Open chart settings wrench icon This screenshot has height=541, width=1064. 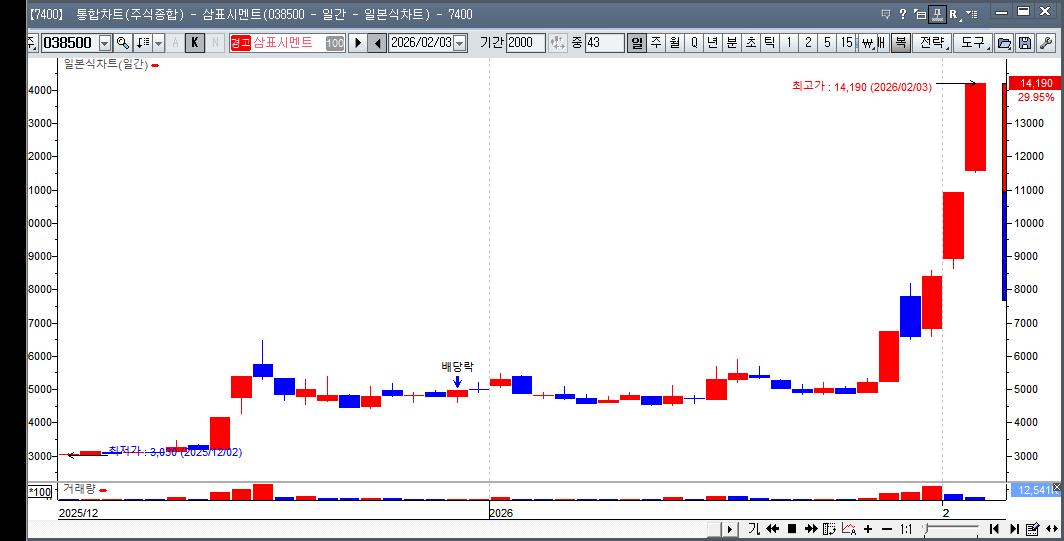pos(1046,43)
